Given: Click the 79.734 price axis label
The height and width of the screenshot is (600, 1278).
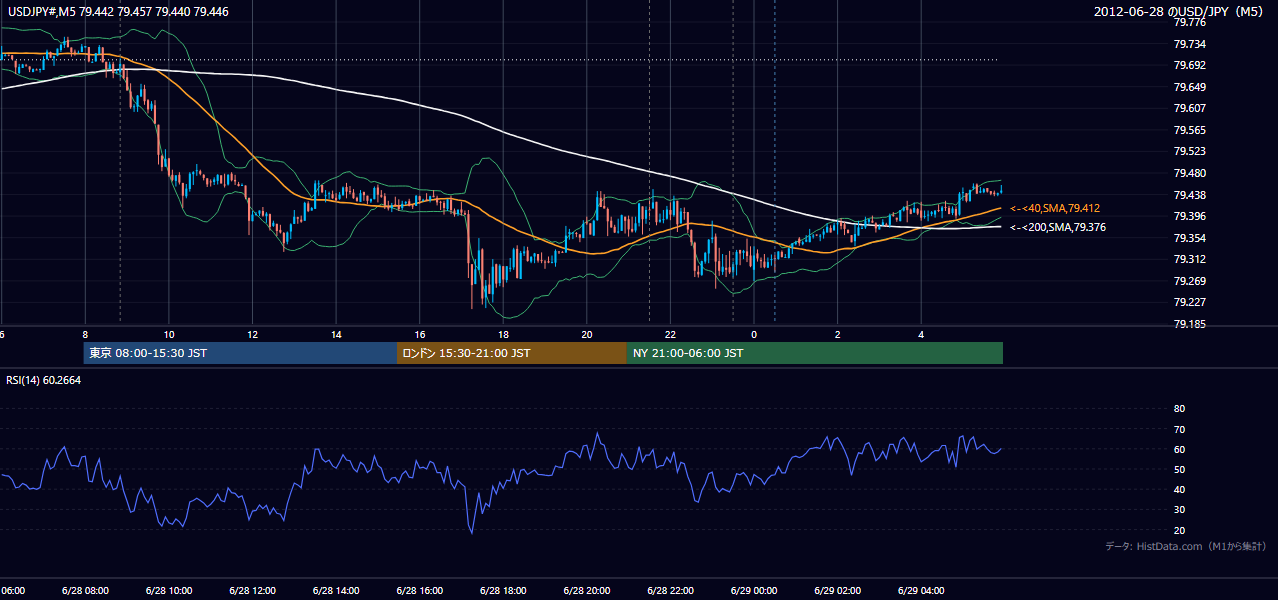Looking at the screenshot, I should [x=1188, y=44].
